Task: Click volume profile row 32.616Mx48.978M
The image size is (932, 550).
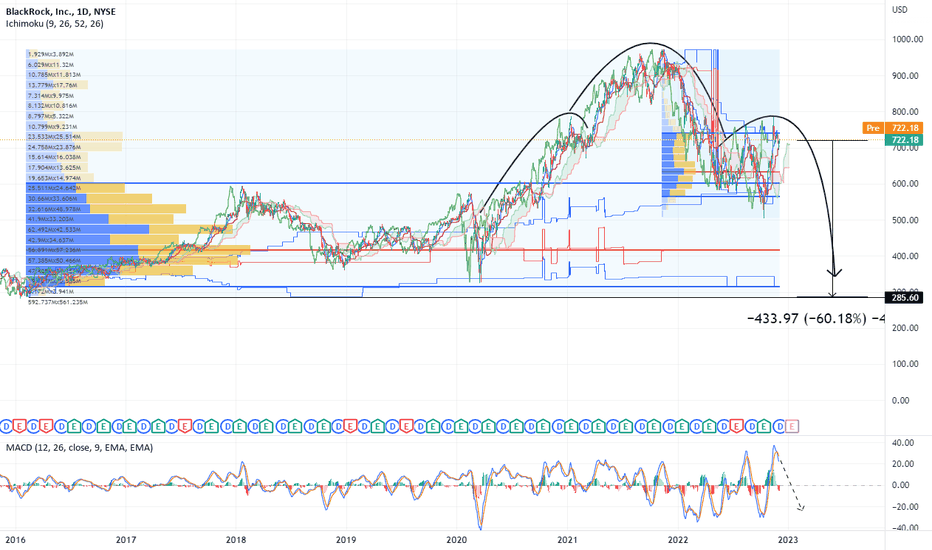Action: pos(54,209)
